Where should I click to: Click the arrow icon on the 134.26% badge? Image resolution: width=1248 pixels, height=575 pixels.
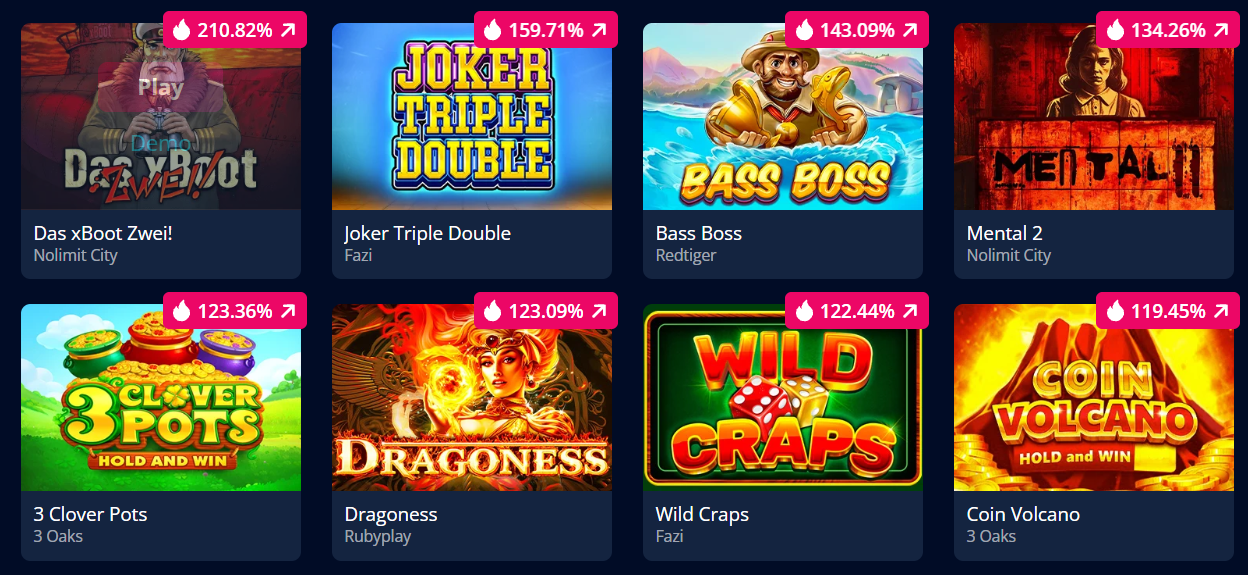[1221, 30]
